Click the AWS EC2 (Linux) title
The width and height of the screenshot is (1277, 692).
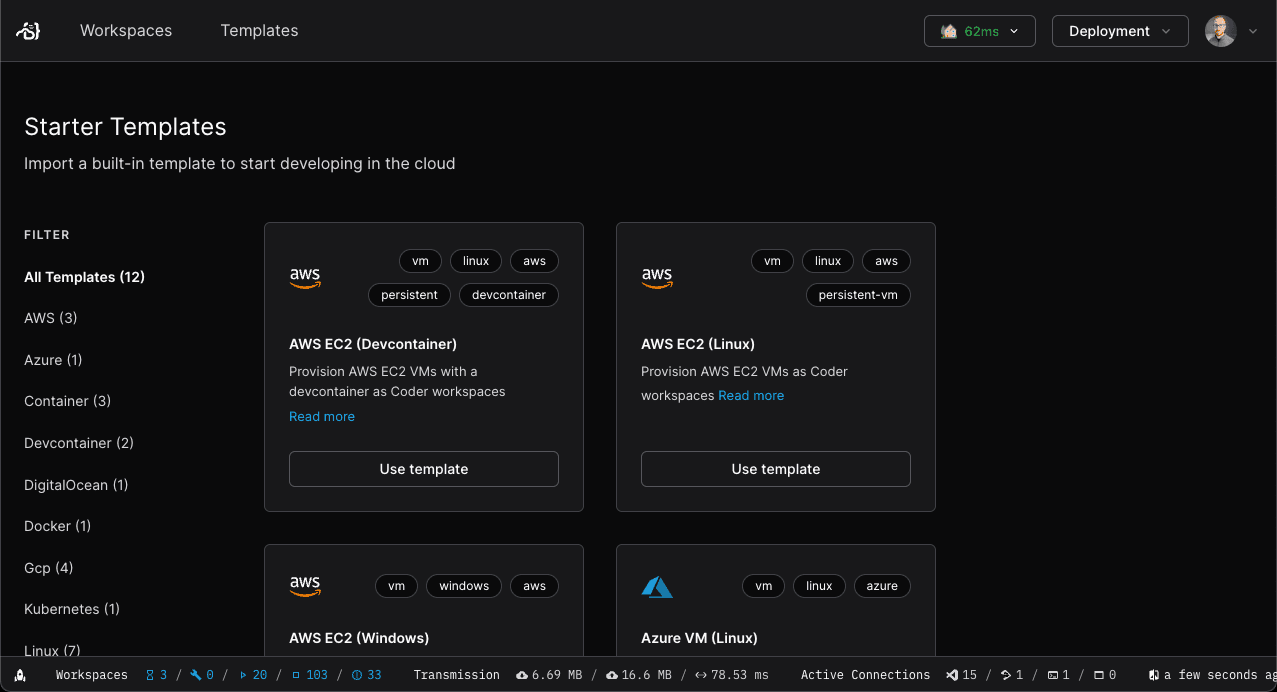tap(698, 344)
